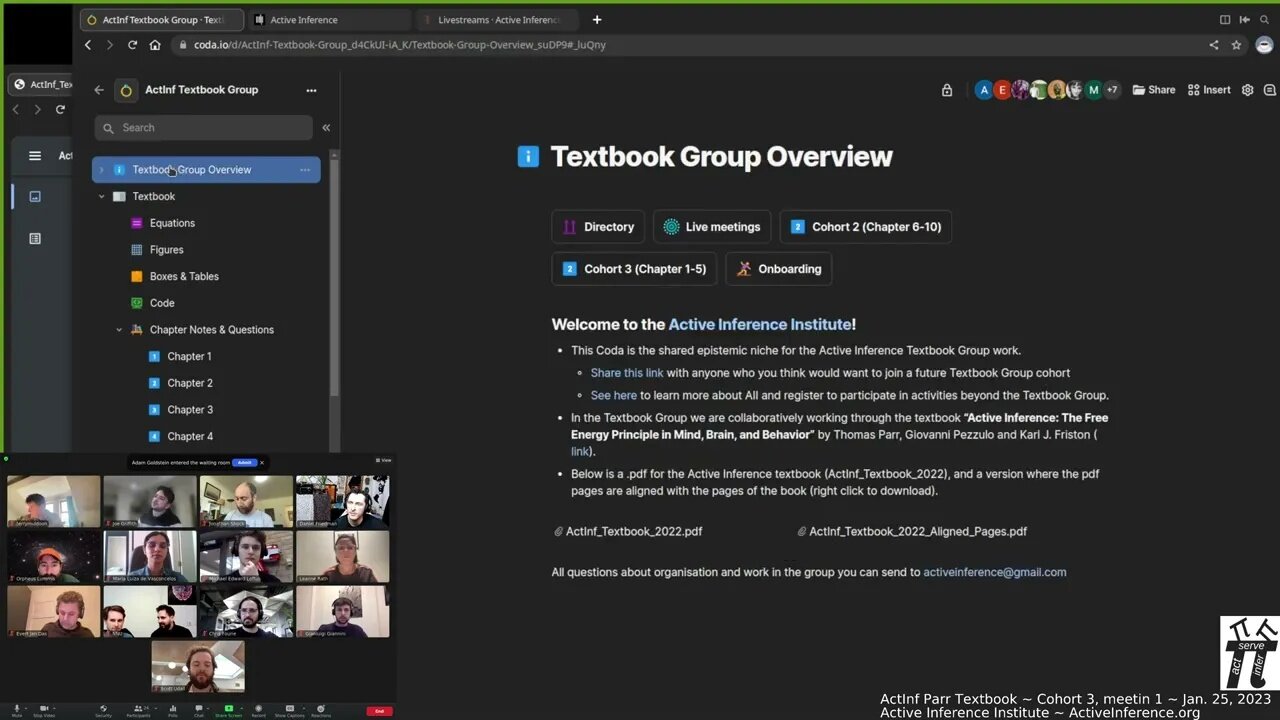Open Live meetings page button

tap(712, 227)
